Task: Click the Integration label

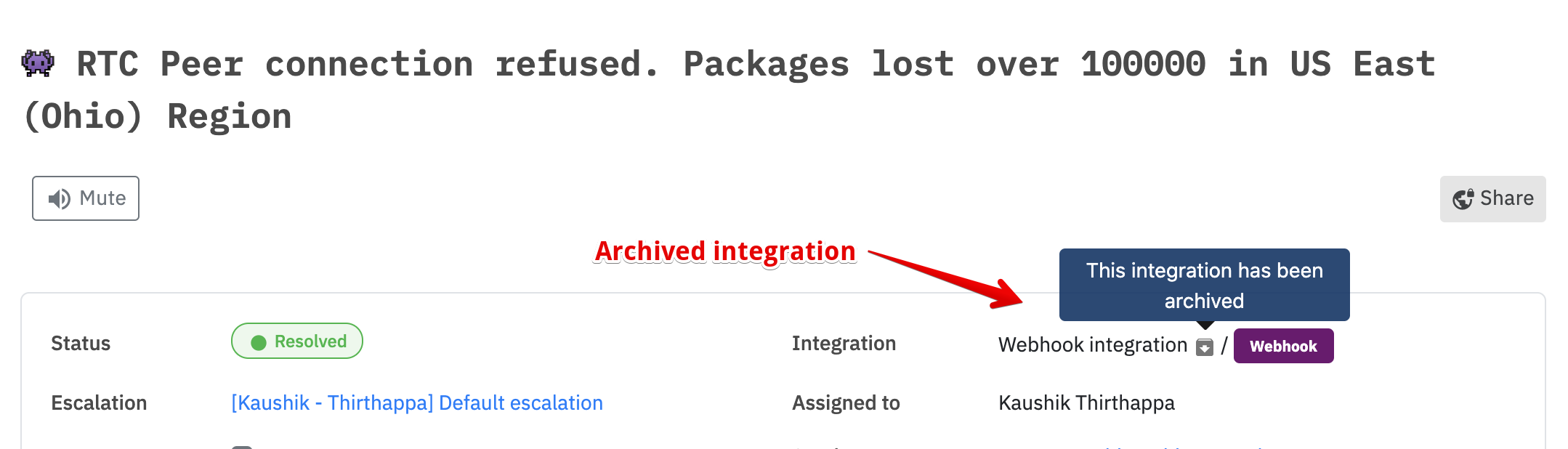Action: click(x=844, y=344)
